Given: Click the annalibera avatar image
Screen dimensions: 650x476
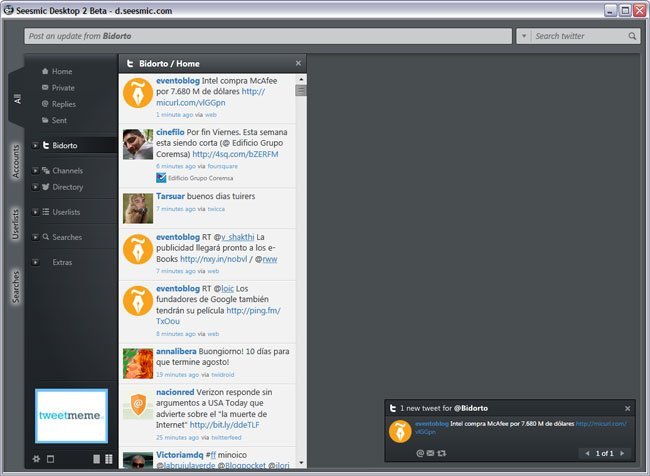Looking at the screenshot, I should coord(138,364).
